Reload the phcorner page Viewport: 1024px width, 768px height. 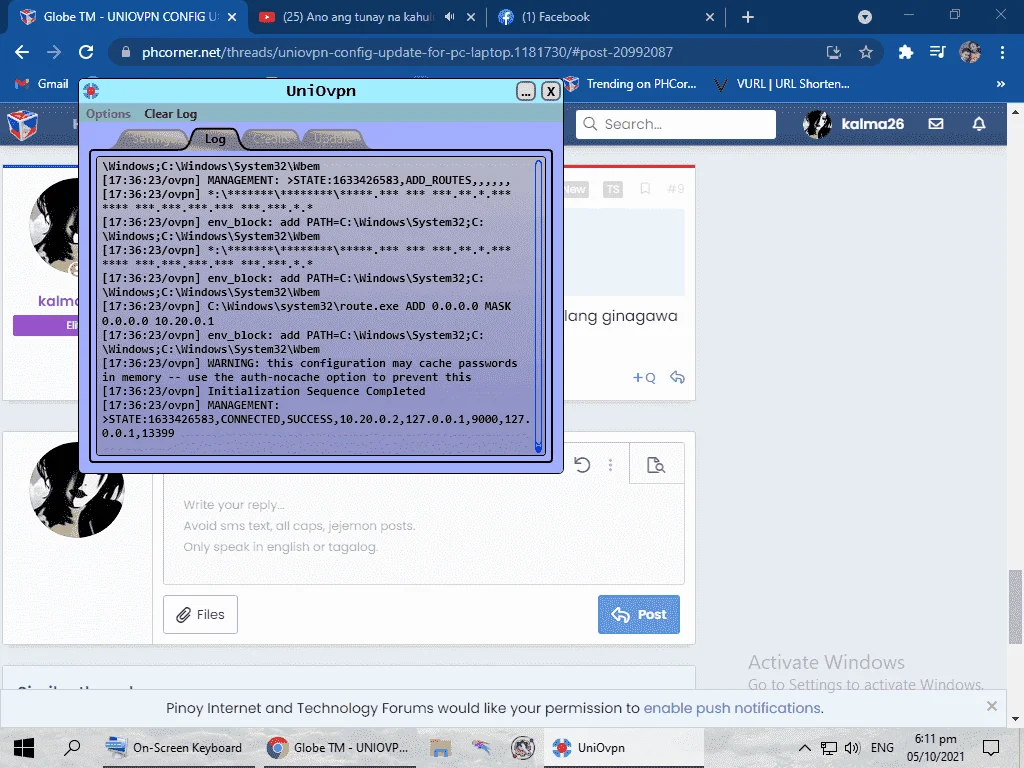(x=86, y=52)
